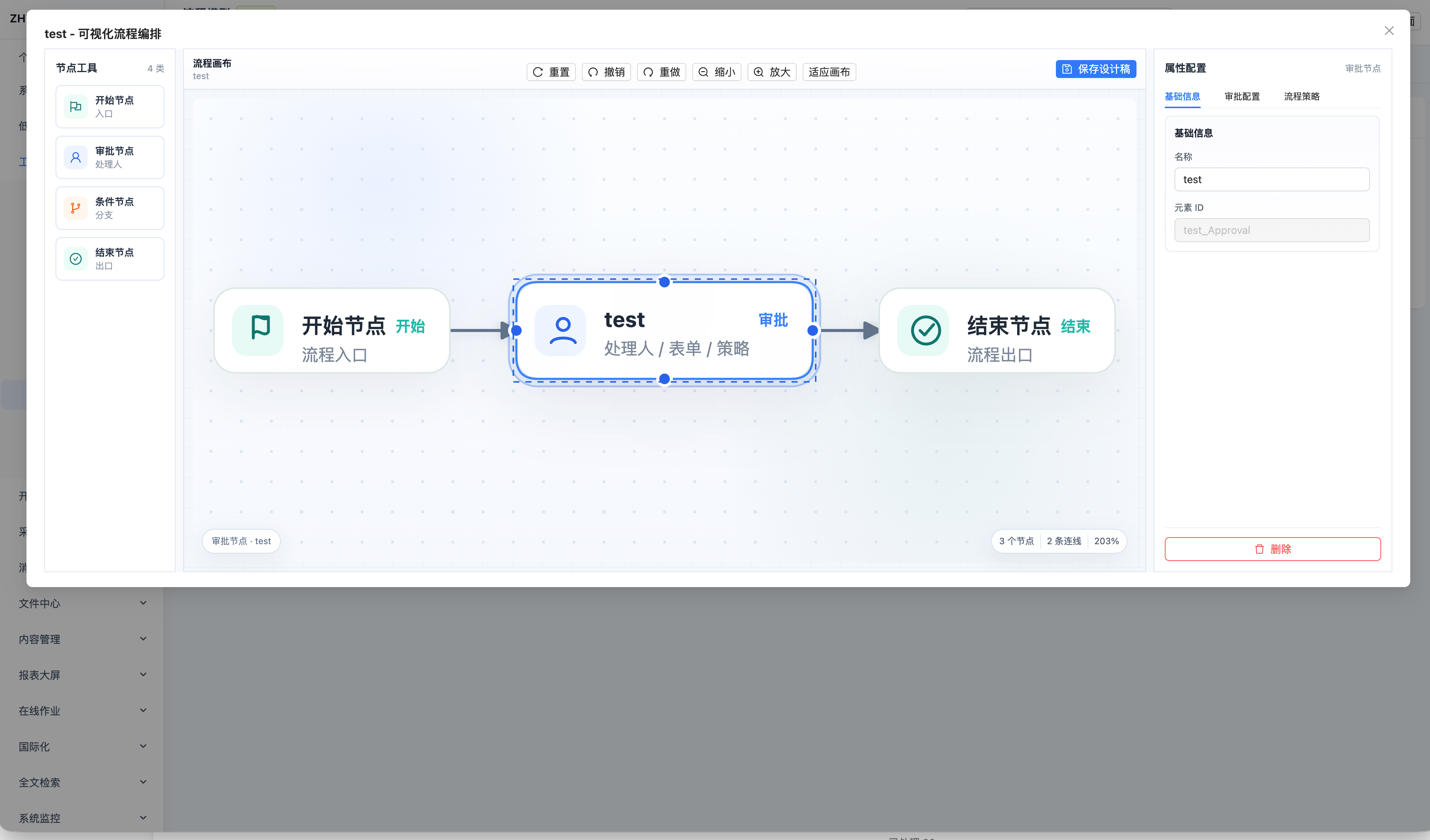The width and height of the screenshot is (1430, 840).
Task: Click the top connection anchor of test node
Action: 665,282
